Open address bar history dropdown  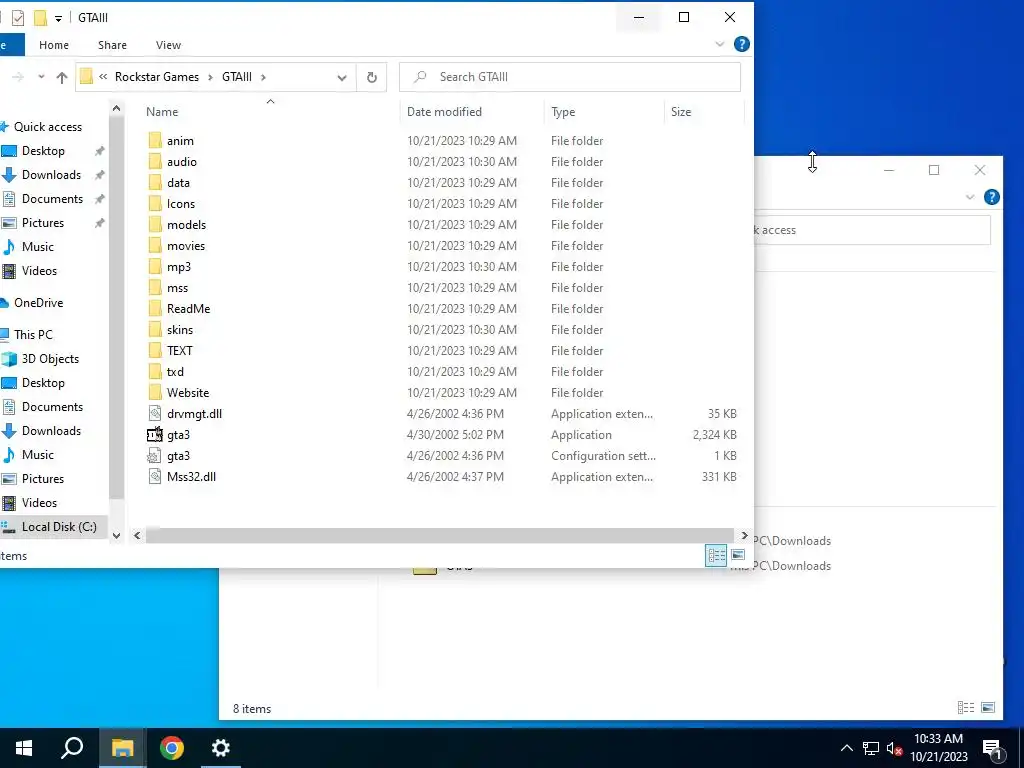click(x=342, y=77)
